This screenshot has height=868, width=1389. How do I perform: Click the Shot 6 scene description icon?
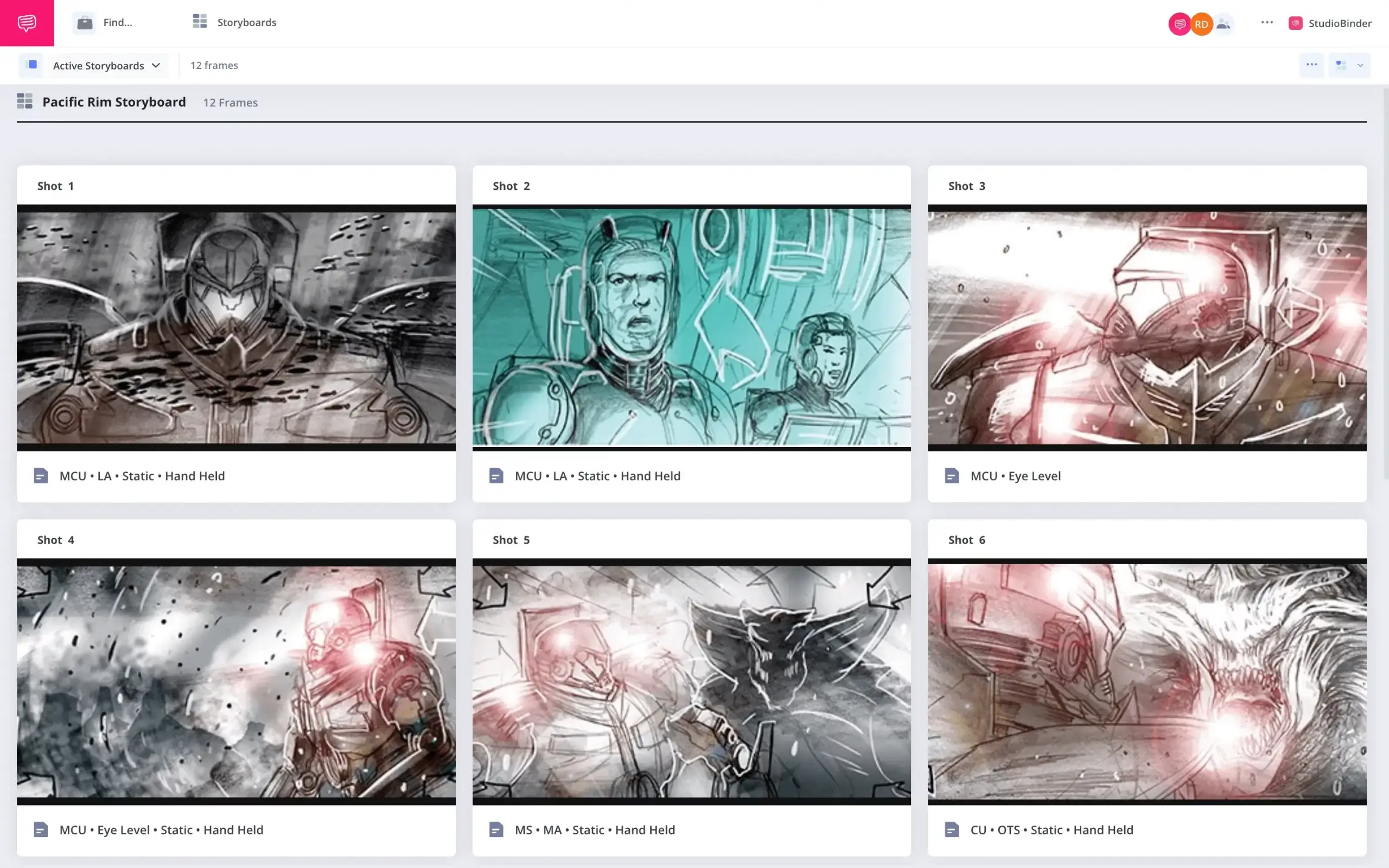951,830
